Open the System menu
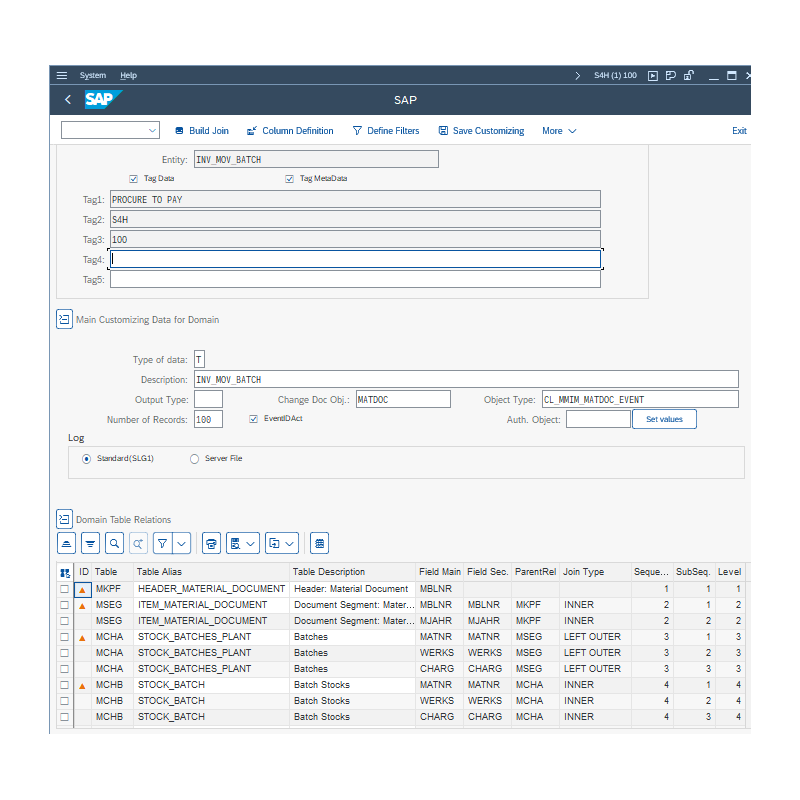The width and height of the screenshot is (800, 800). 92,75
